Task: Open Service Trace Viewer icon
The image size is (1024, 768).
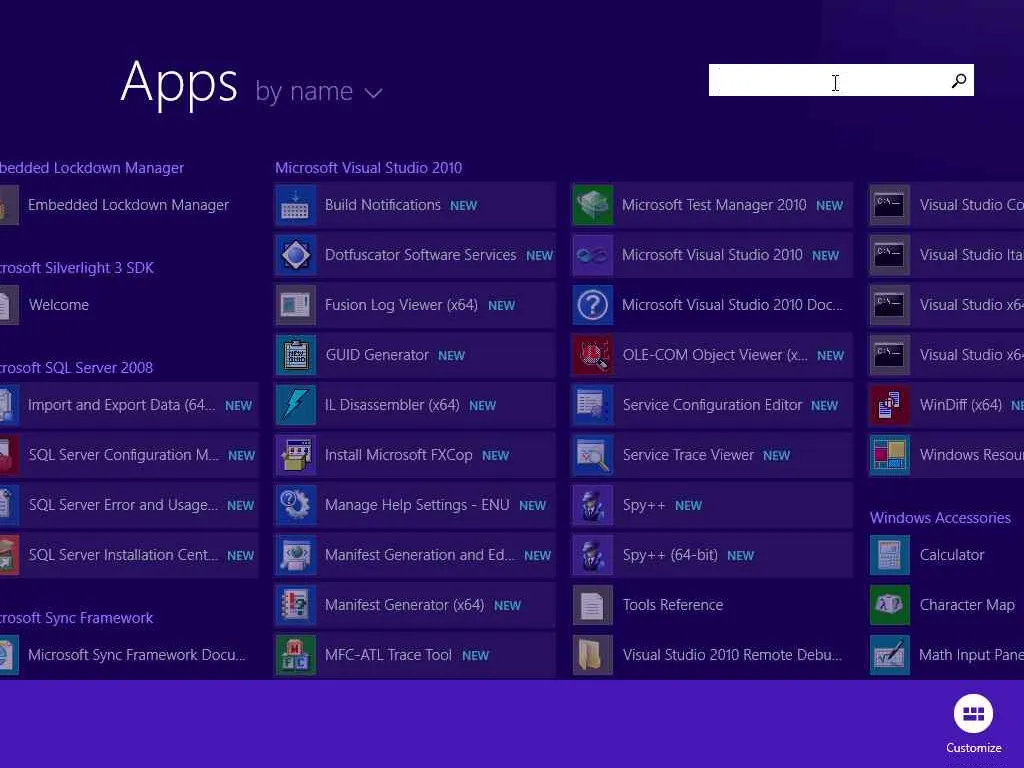Action: coord(593,455)
